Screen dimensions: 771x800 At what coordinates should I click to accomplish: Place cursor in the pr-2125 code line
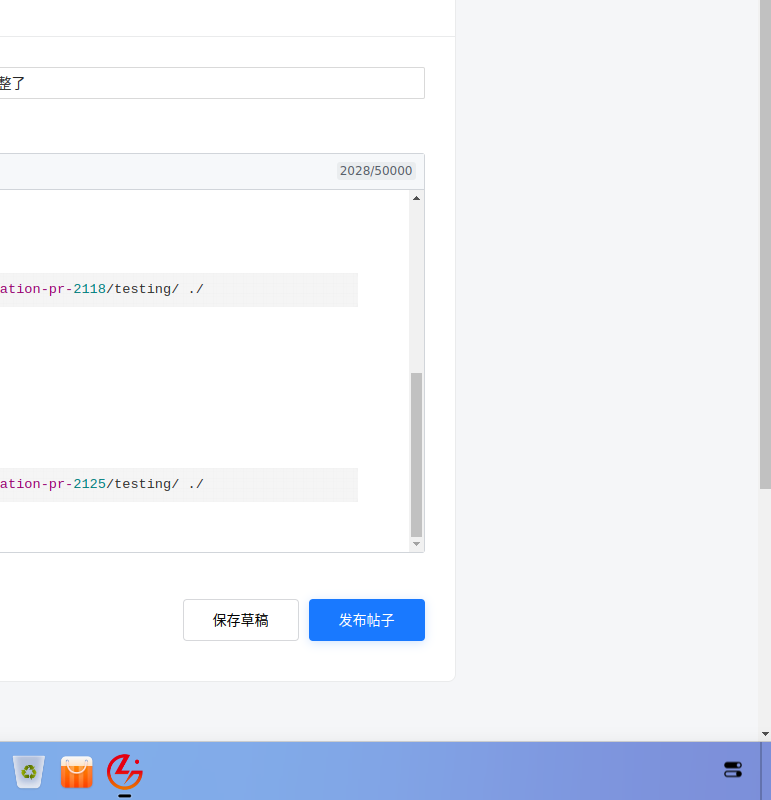(x=179, y=484)
